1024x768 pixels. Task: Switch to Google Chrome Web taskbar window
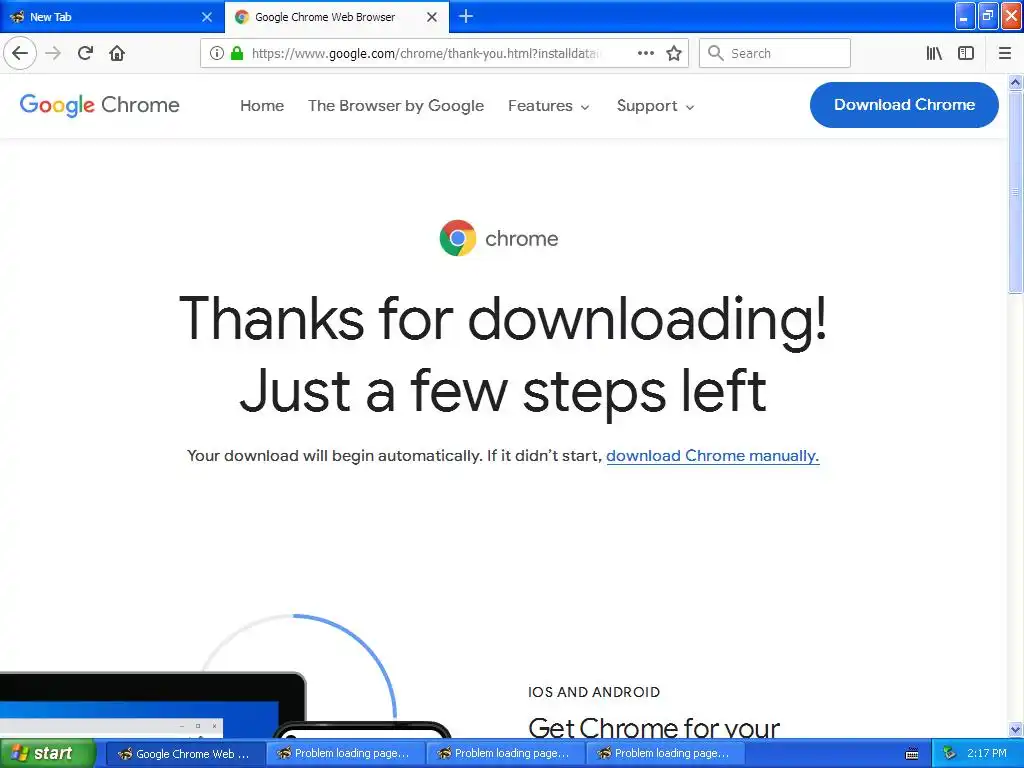pos(185,754)
